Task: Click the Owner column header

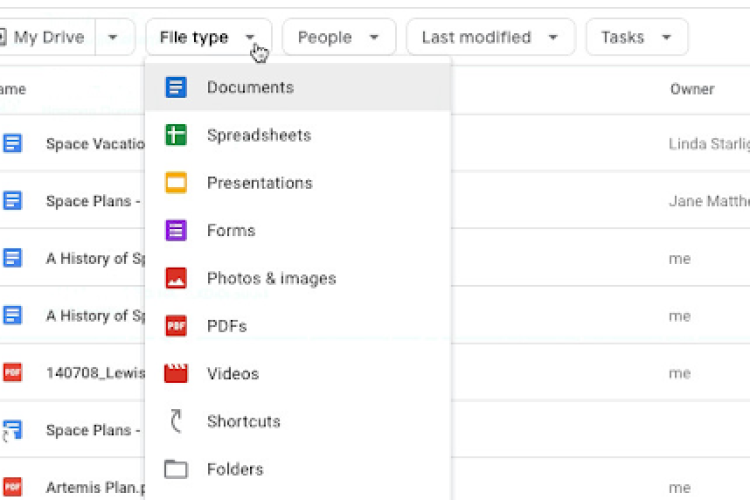Action: (x=692, y=89)
